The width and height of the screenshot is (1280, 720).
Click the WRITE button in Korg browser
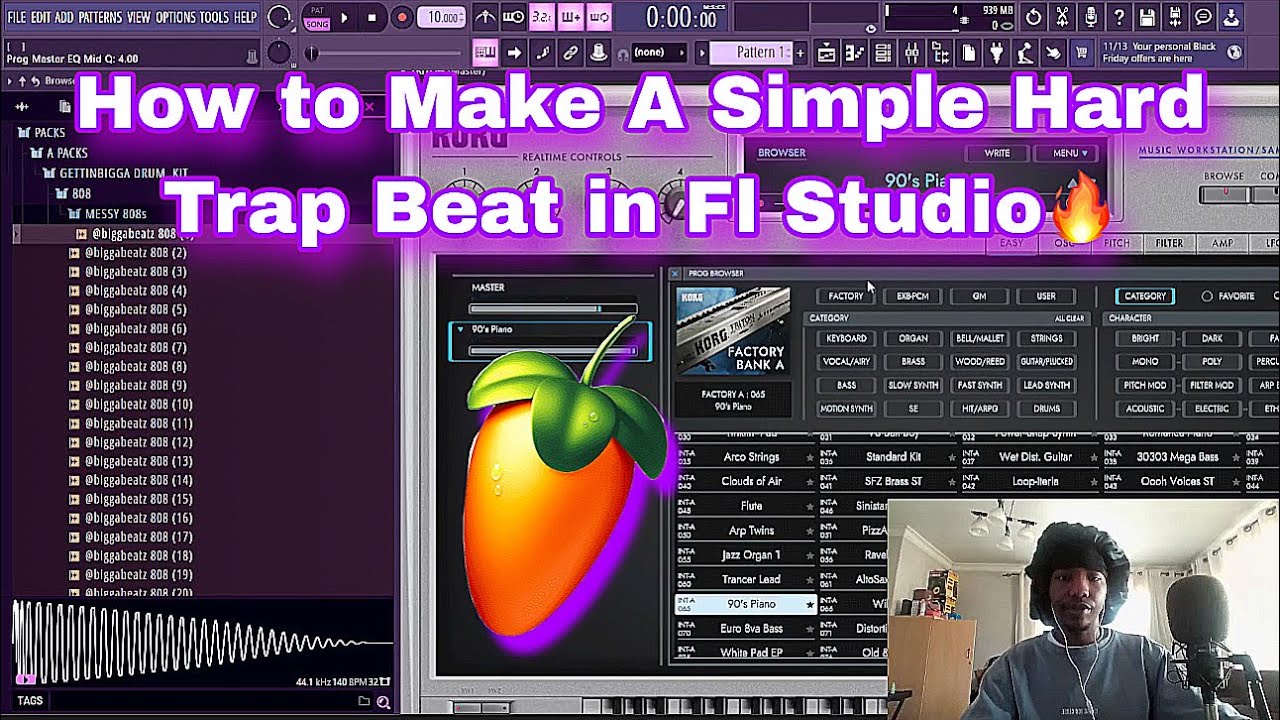pos(997,153)
